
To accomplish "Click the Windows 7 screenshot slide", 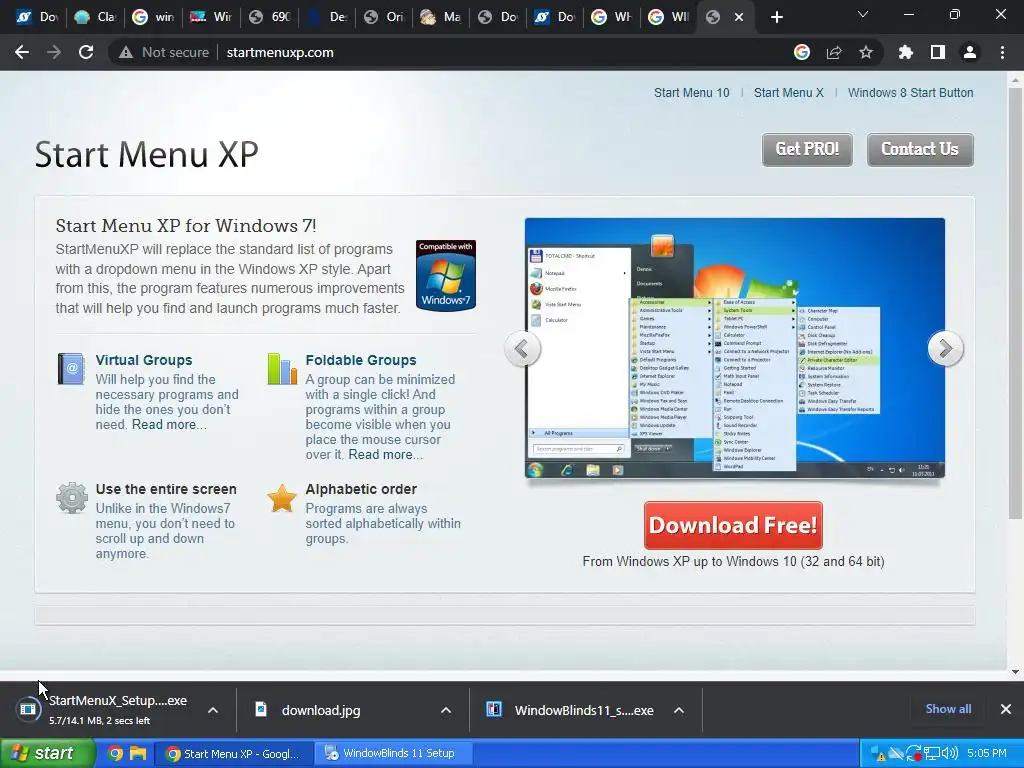I will point(735,347).
